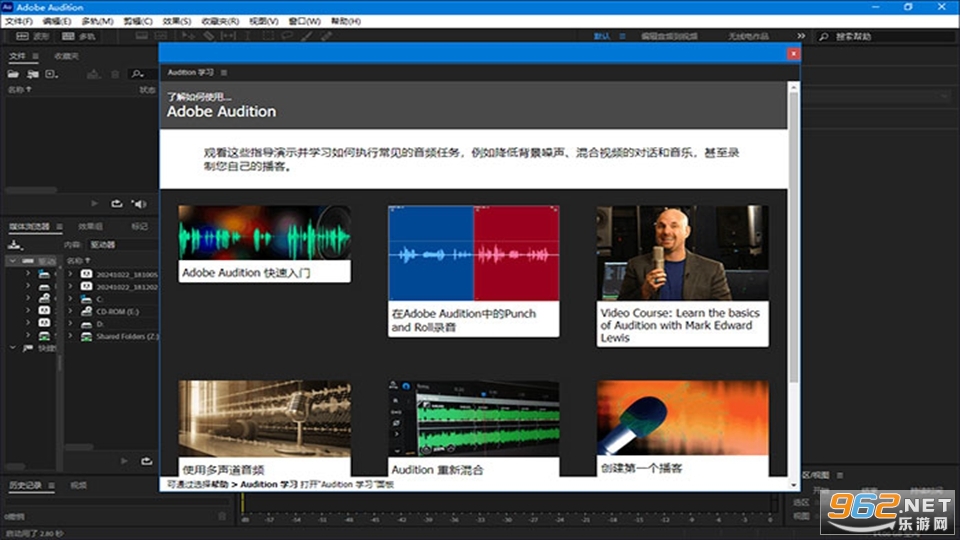Image resolution: width=960 pixels, height=540 pixels.
Task: Open the 帮助(H) menu
Action: pos(346,21)
